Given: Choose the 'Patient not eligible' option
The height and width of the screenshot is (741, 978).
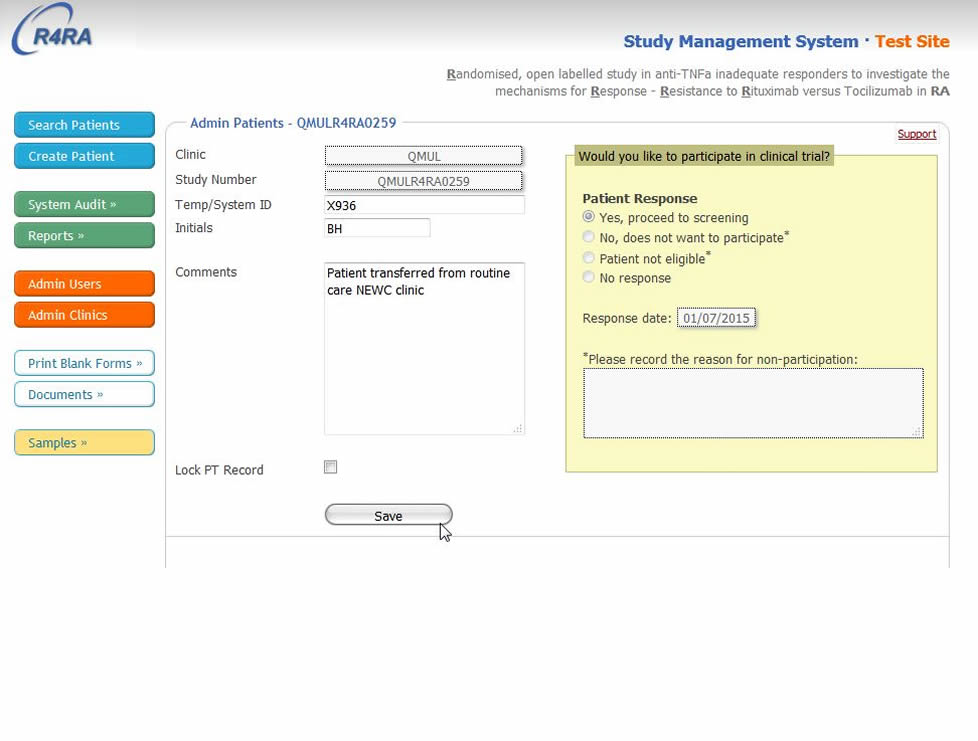Looking at the screenshot, I should coord(589,258).
